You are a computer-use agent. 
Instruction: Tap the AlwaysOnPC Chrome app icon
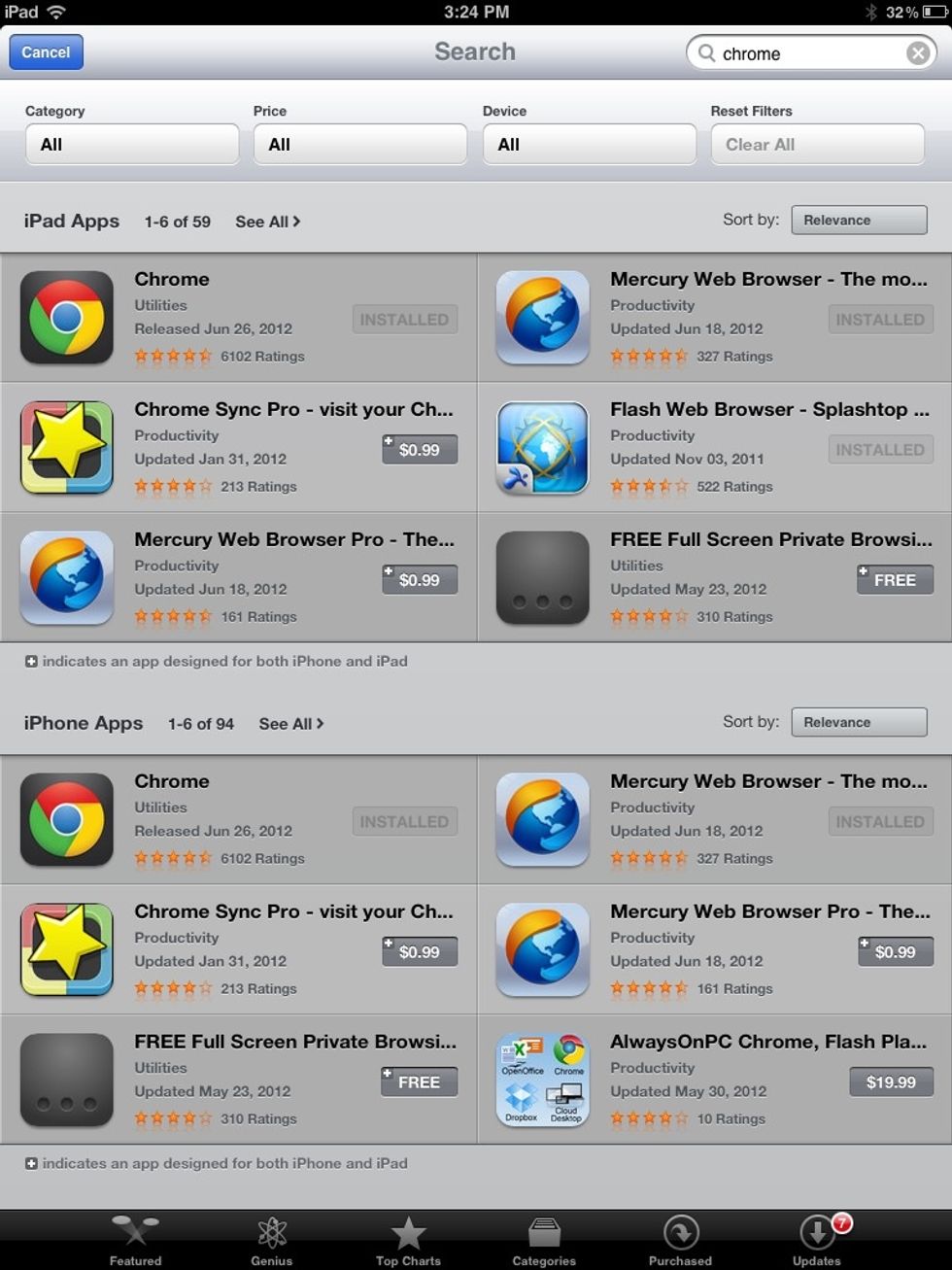543,1080
